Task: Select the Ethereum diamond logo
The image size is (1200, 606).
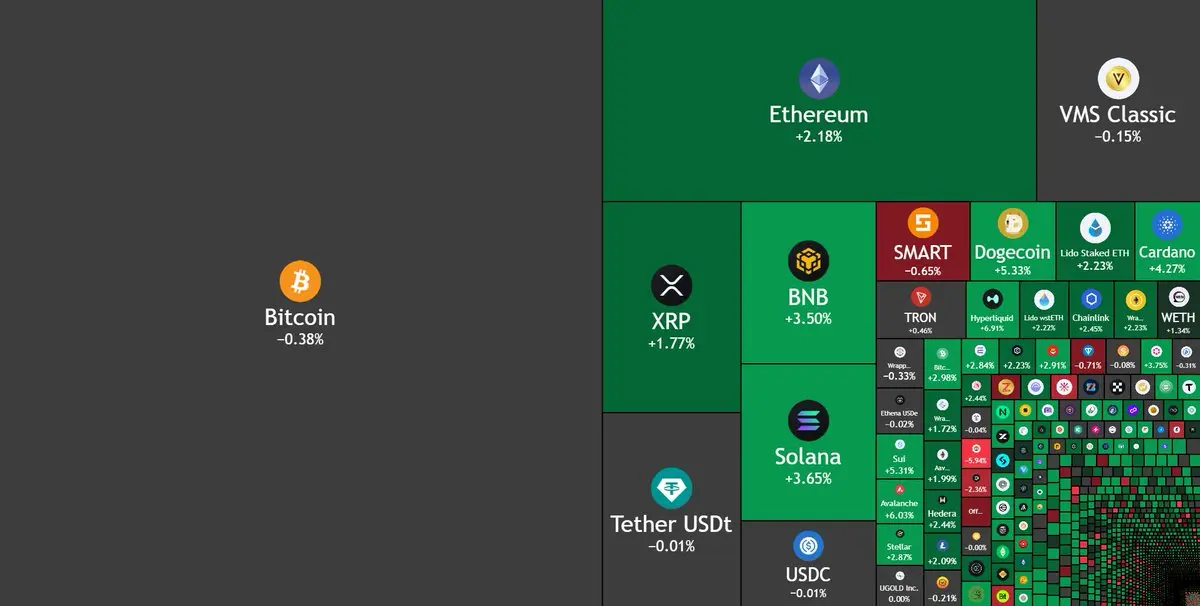Action: pos(819,79)
